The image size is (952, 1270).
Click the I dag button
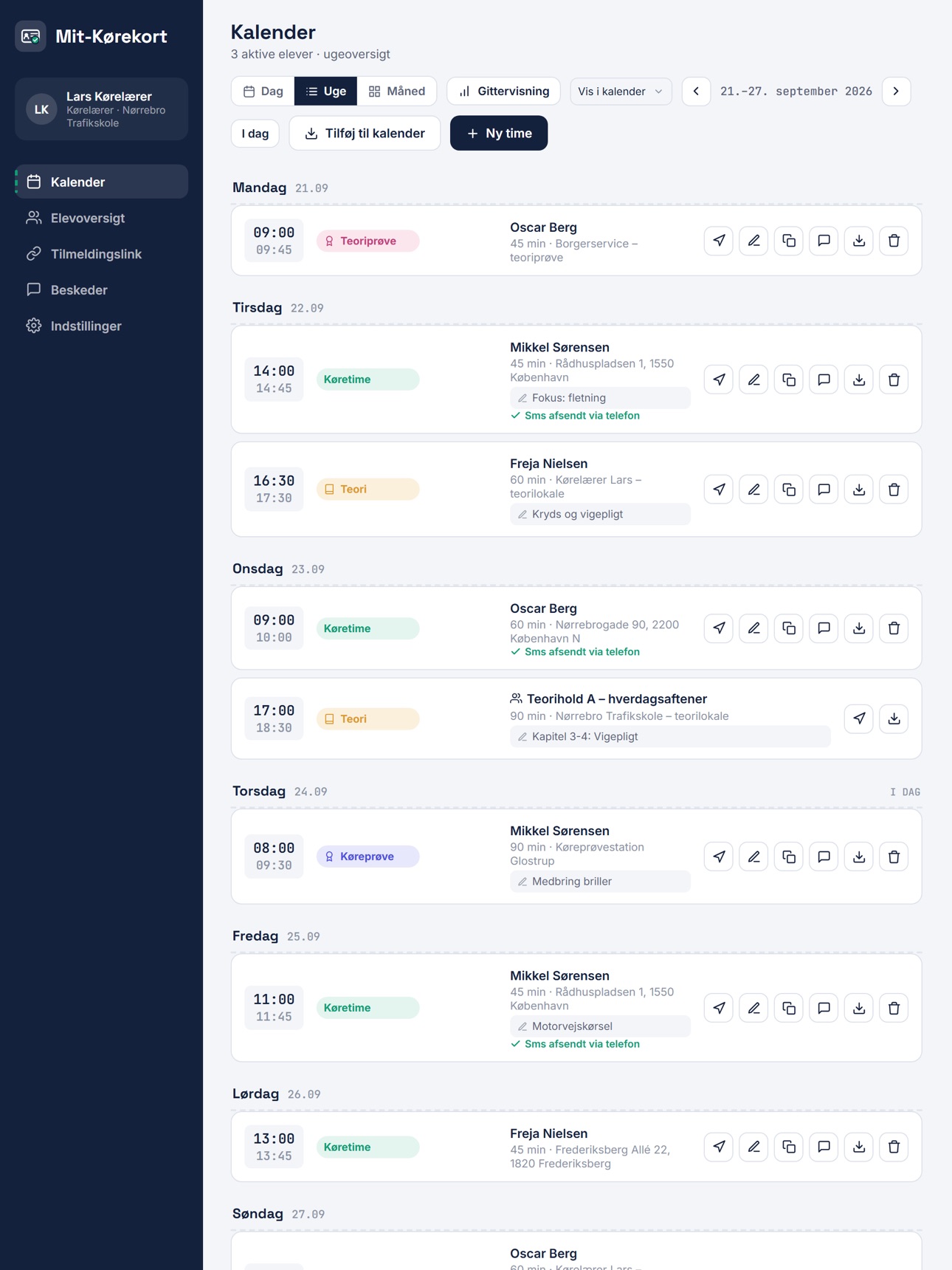coord(255,134)
